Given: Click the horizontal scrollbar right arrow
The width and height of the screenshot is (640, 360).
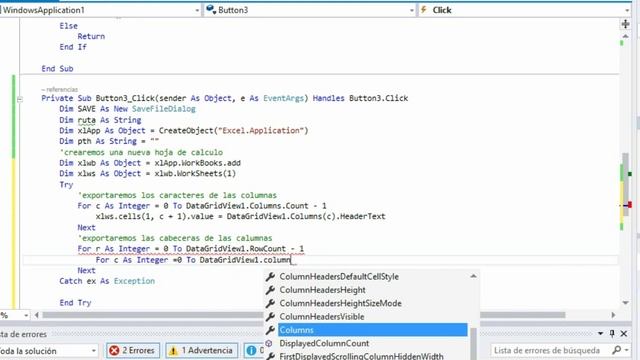Looking at the screenshot, I should click(613, 315).
